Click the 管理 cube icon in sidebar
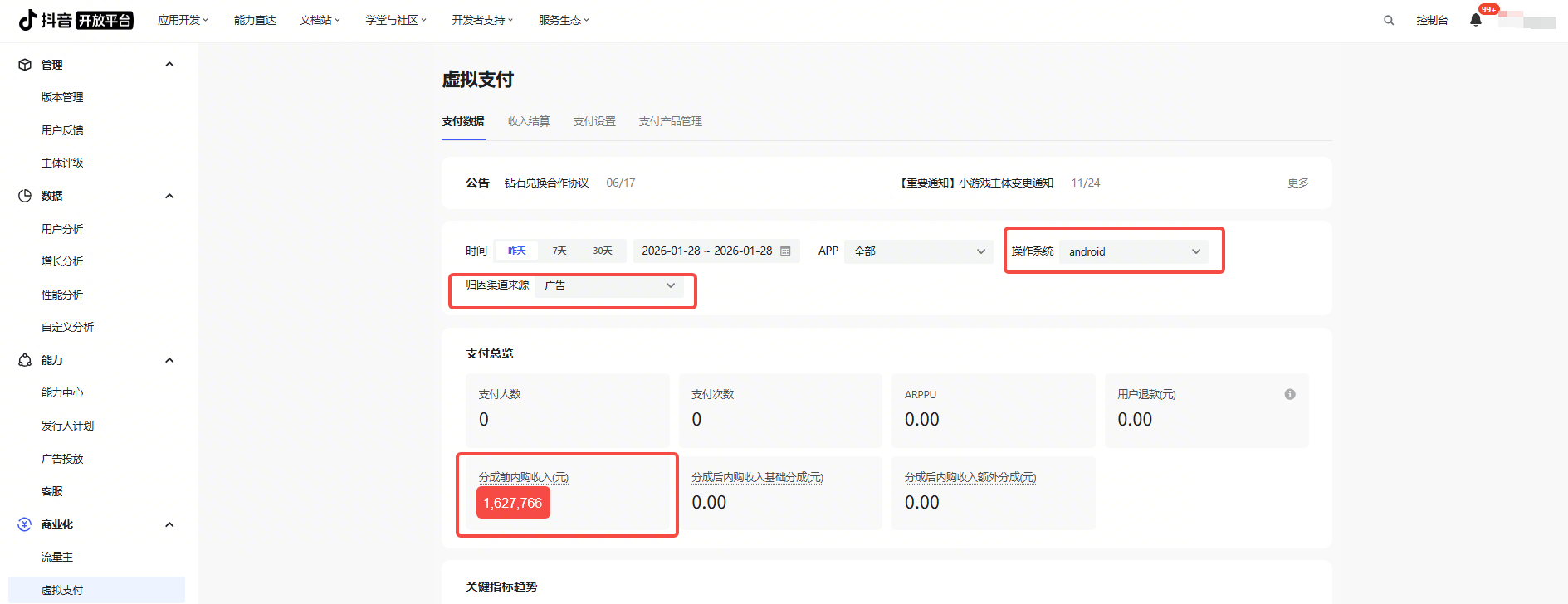The width and height of the screenshot is (1568, 604). click(25, 65)
